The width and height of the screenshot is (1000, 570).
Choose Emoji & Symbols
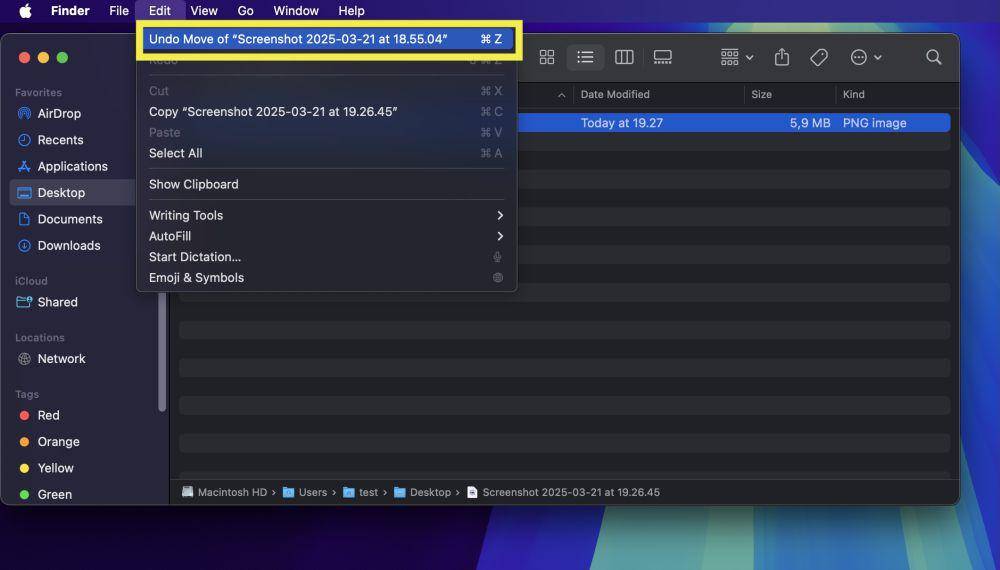pos(327,277)
